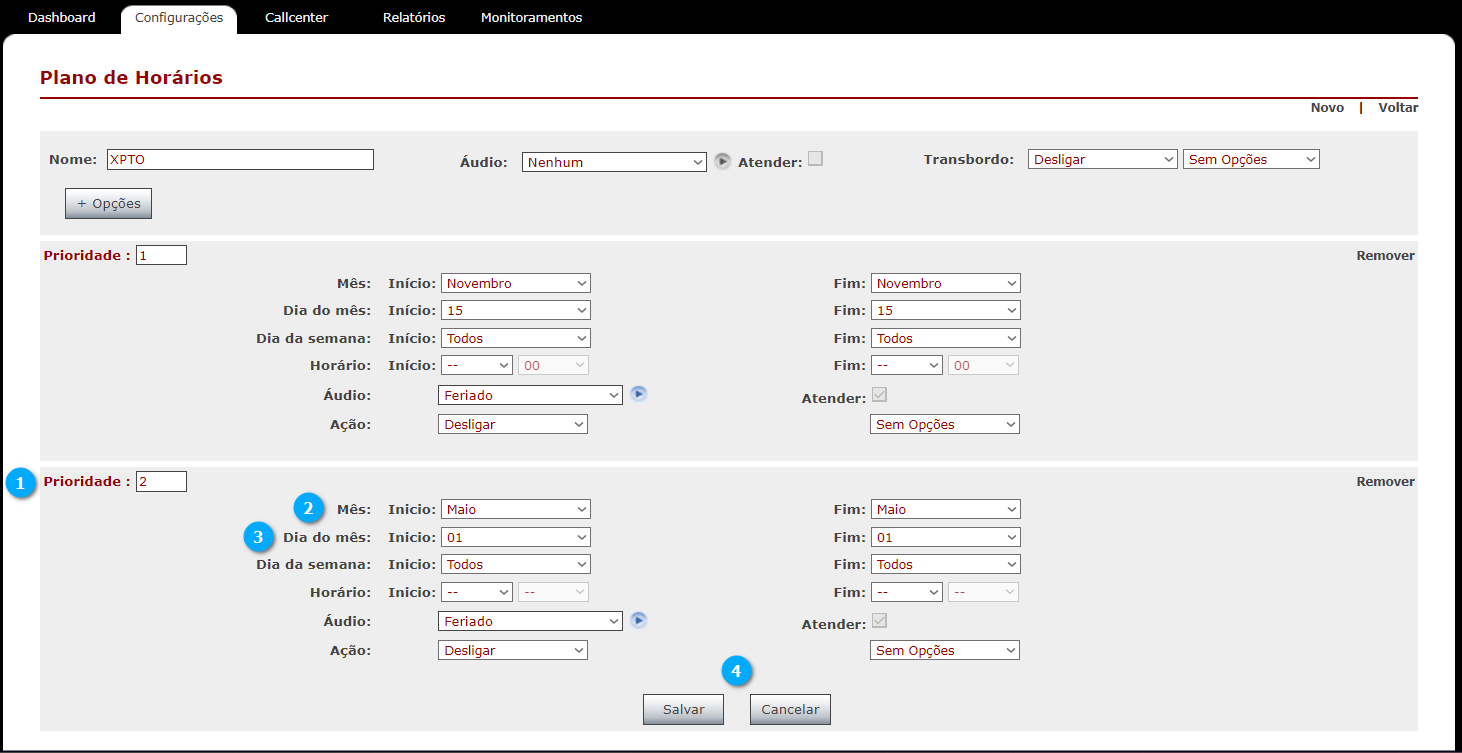Image resolution: width=1462 pixels, height=753 pixels.
Task: Open Horário Fim hour dropdown, Prioridade 1
Action: tap(907, 365)
